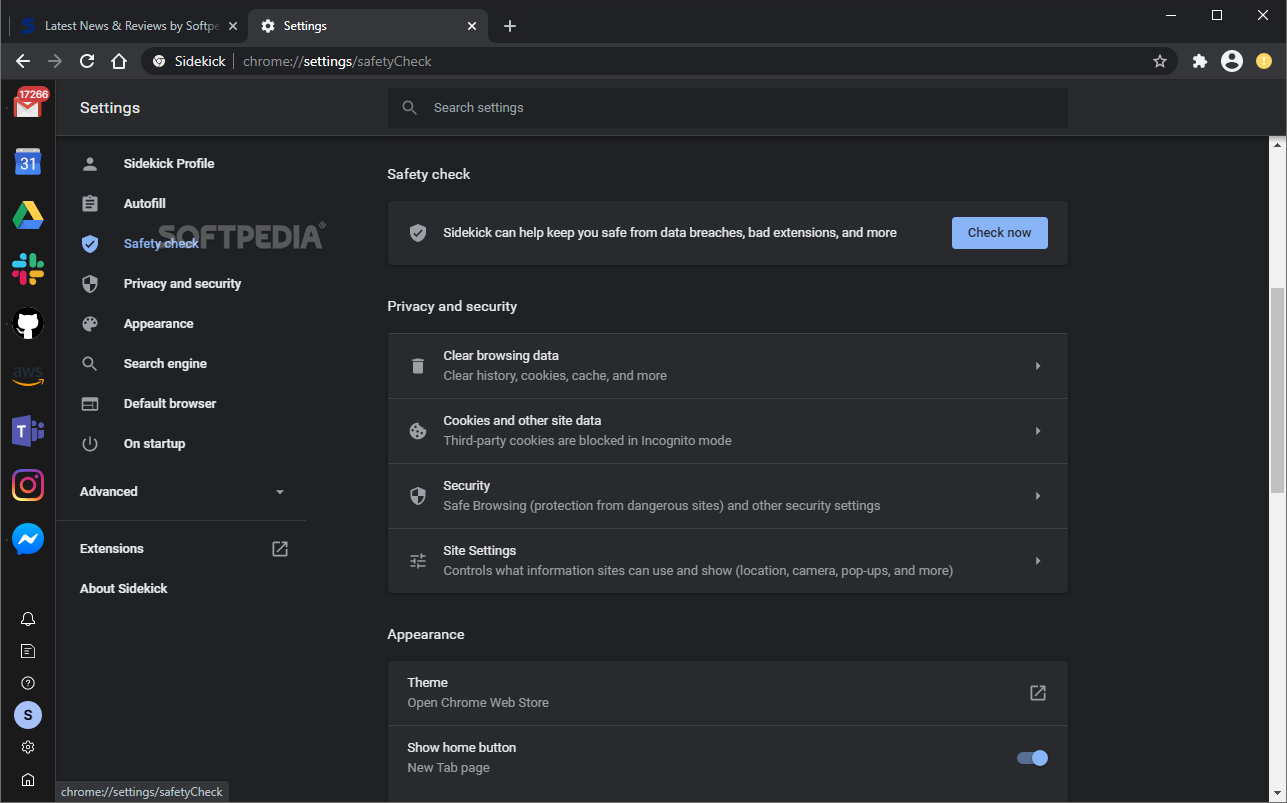This screenshot has height=803, width=1287.
Task: Click the address bar URL
Action: 337,61
